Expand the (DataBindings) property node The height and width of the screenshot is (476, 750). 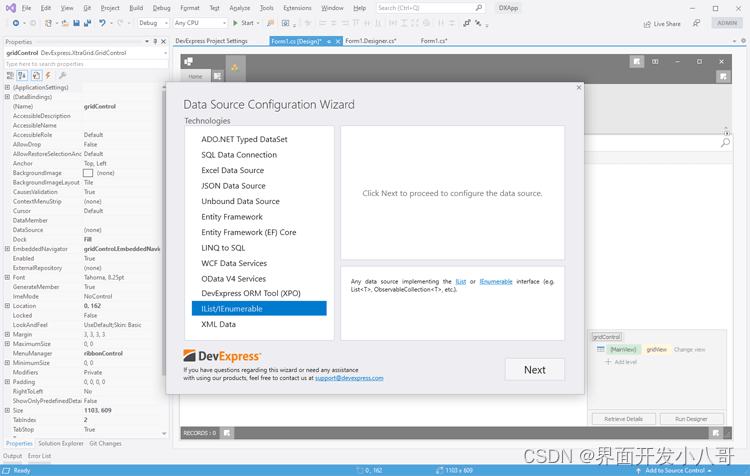(x=7, y=97)
